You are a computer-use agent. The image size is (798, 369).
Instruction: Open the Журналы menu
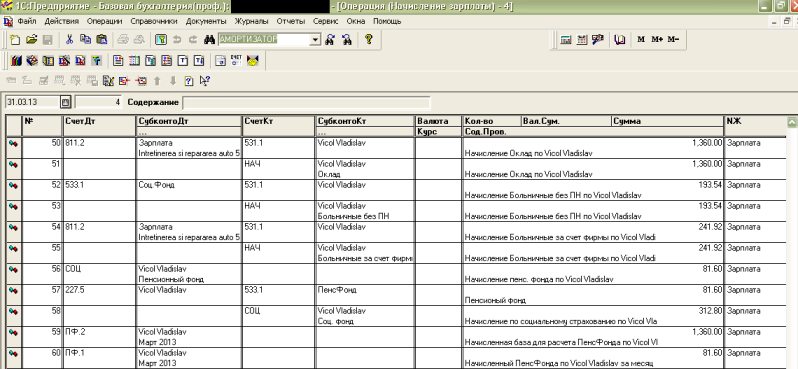251,21
